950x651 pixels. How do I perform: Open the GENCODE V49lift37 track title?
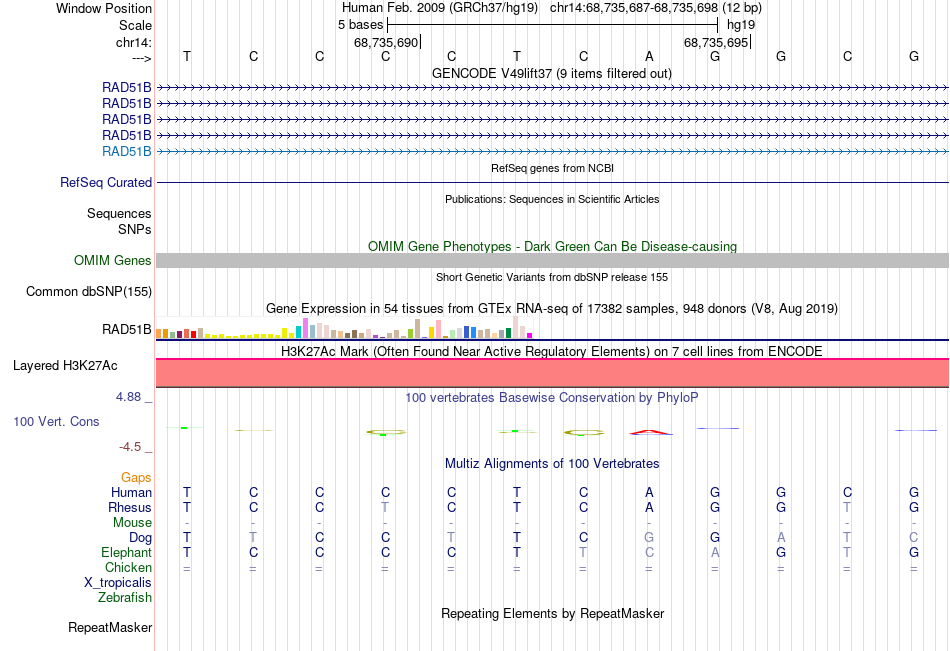coord(551,73)
